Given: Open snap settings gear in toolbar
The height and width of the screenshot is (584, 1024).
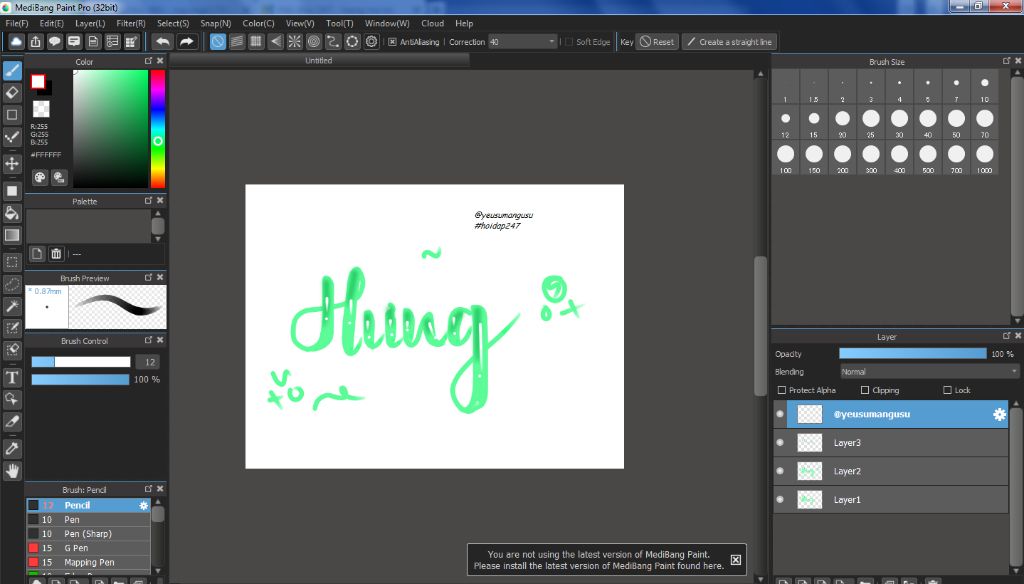Looking at the screenshot, I should (372, 42).
